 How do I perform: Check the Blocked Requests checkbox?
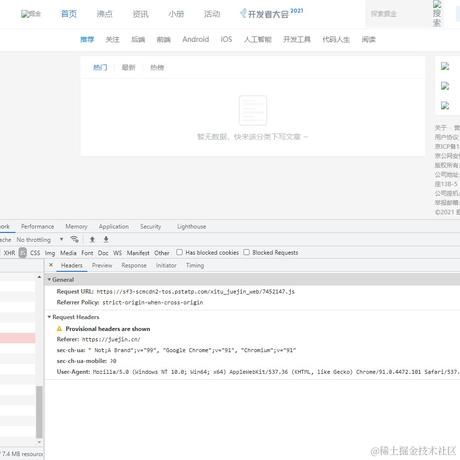[x=246, y=252]
